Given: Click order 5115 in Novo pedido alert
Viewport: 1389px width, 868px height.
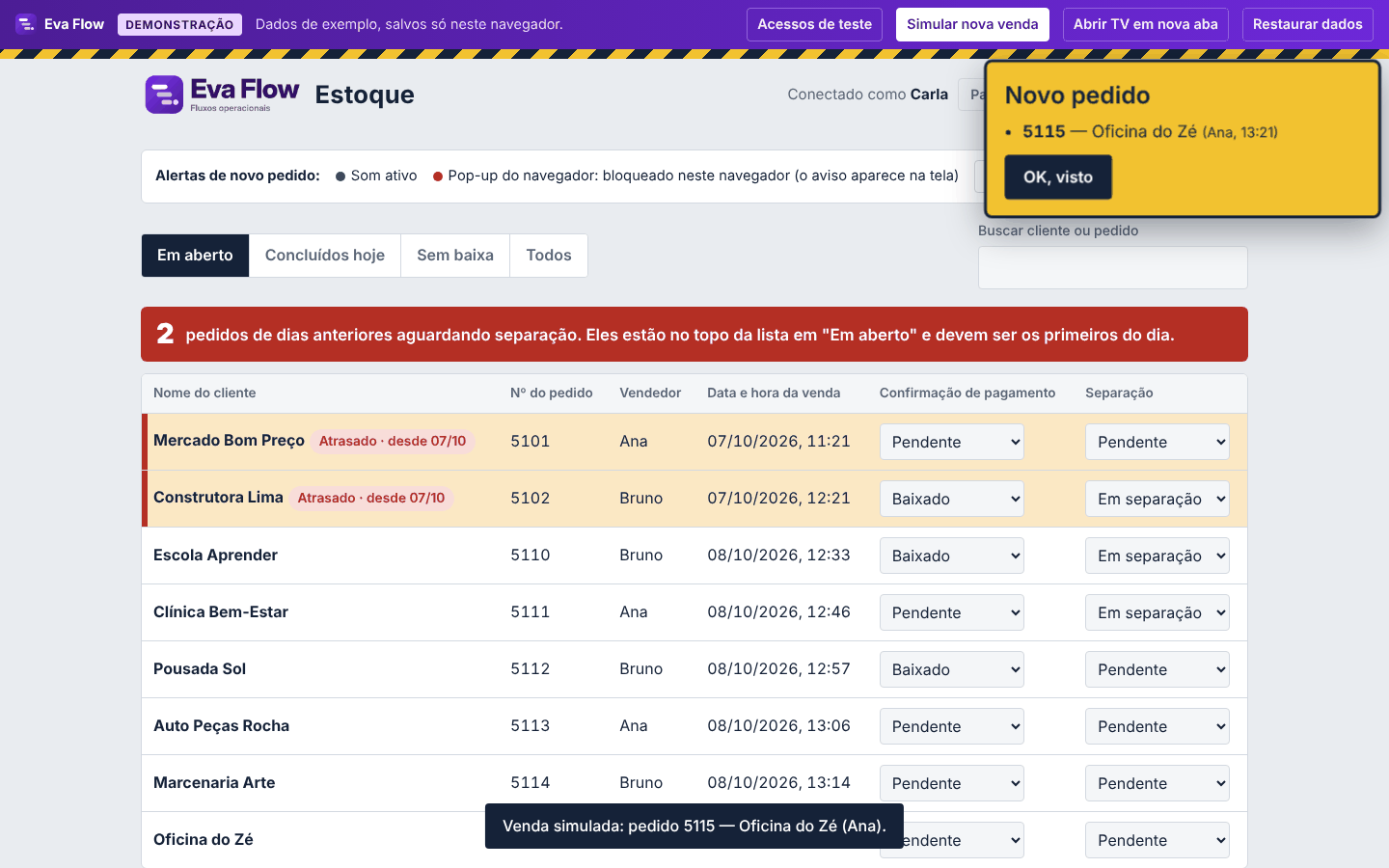Looking at the screenshot, I should 1044,131.
